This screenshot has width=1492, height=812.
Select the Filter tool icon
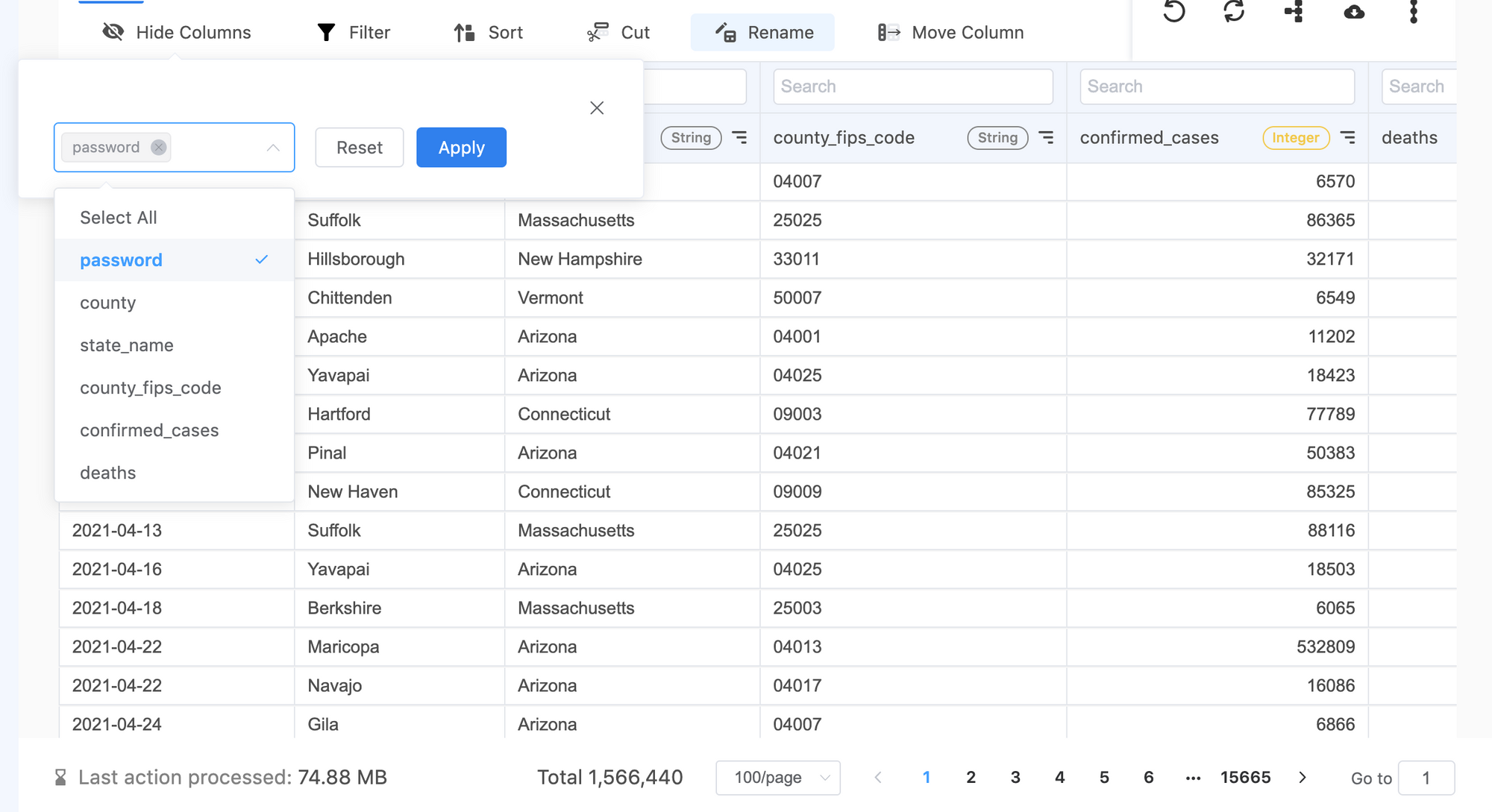tap(325, 32)
